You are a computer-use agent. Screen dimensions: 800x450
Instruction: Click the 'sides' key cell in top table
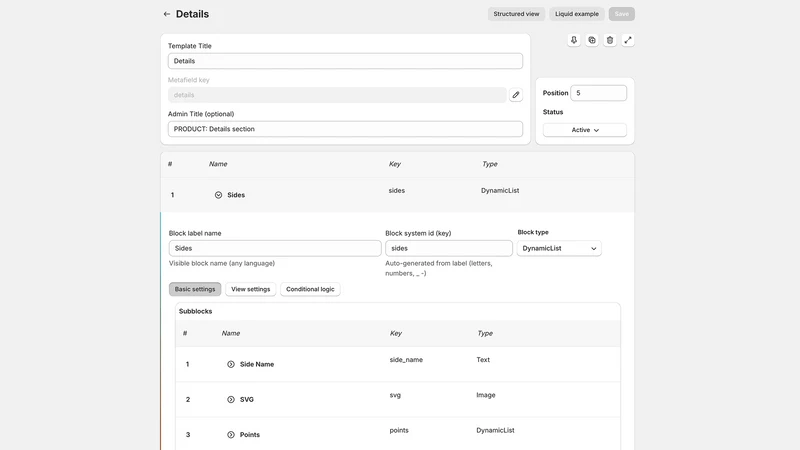point(396,190)
